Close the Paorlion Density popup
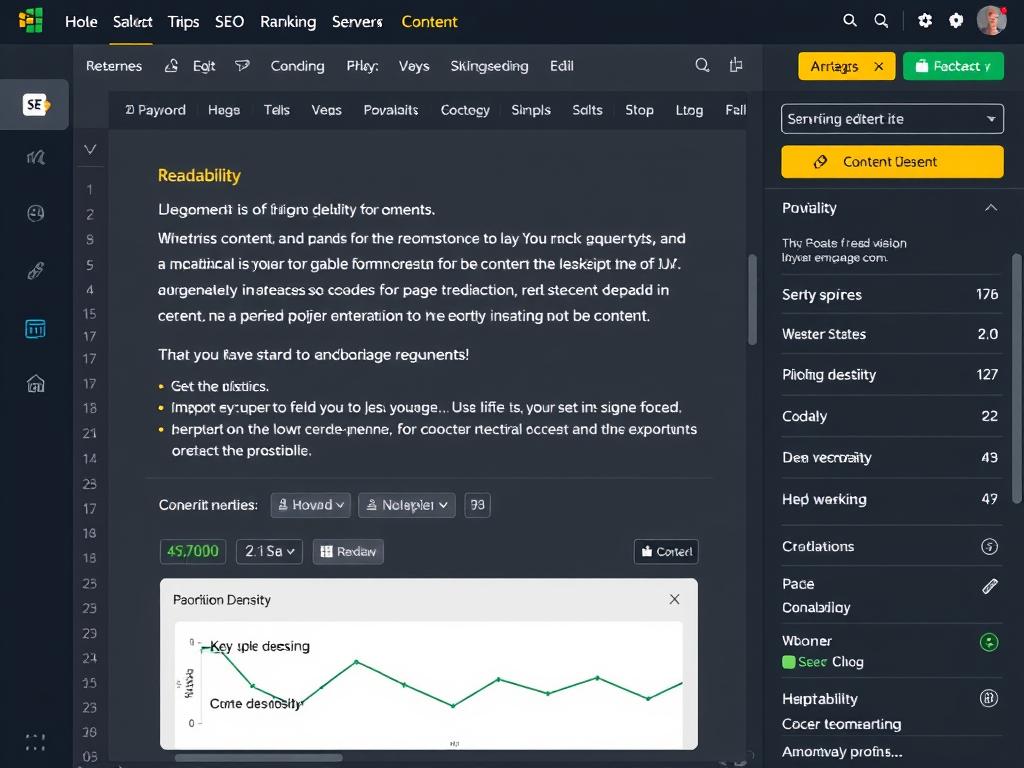 pyautogui.click(x=674, y=600)
